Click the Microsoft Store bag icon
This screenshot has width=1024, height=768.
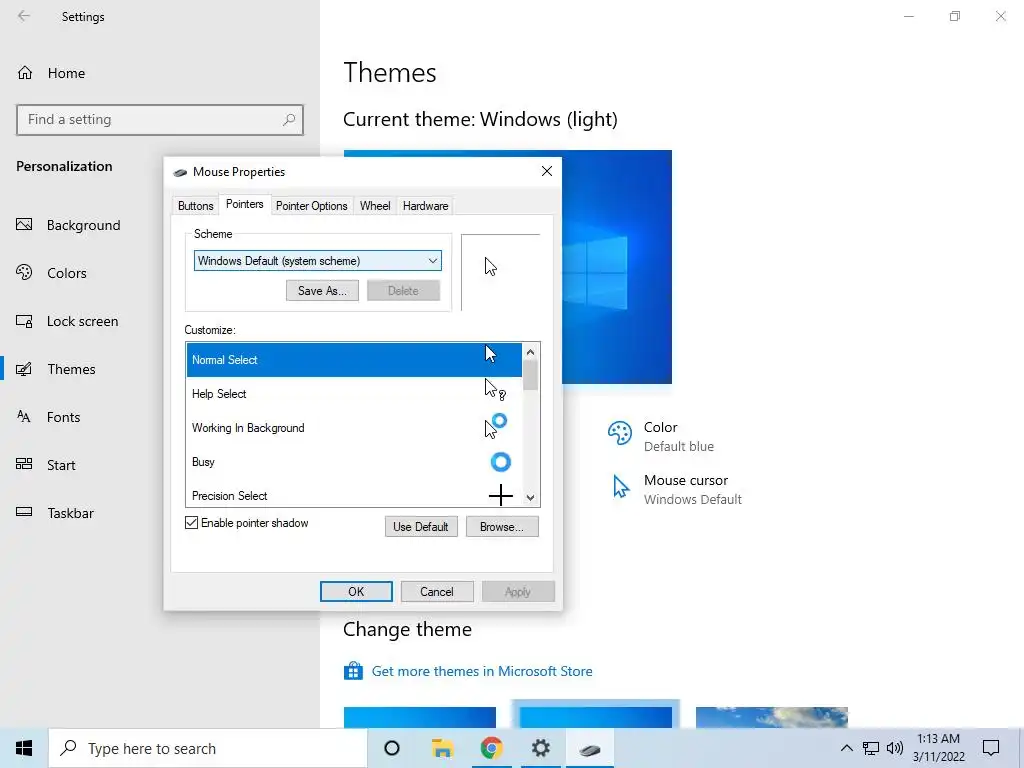(353, 671)
